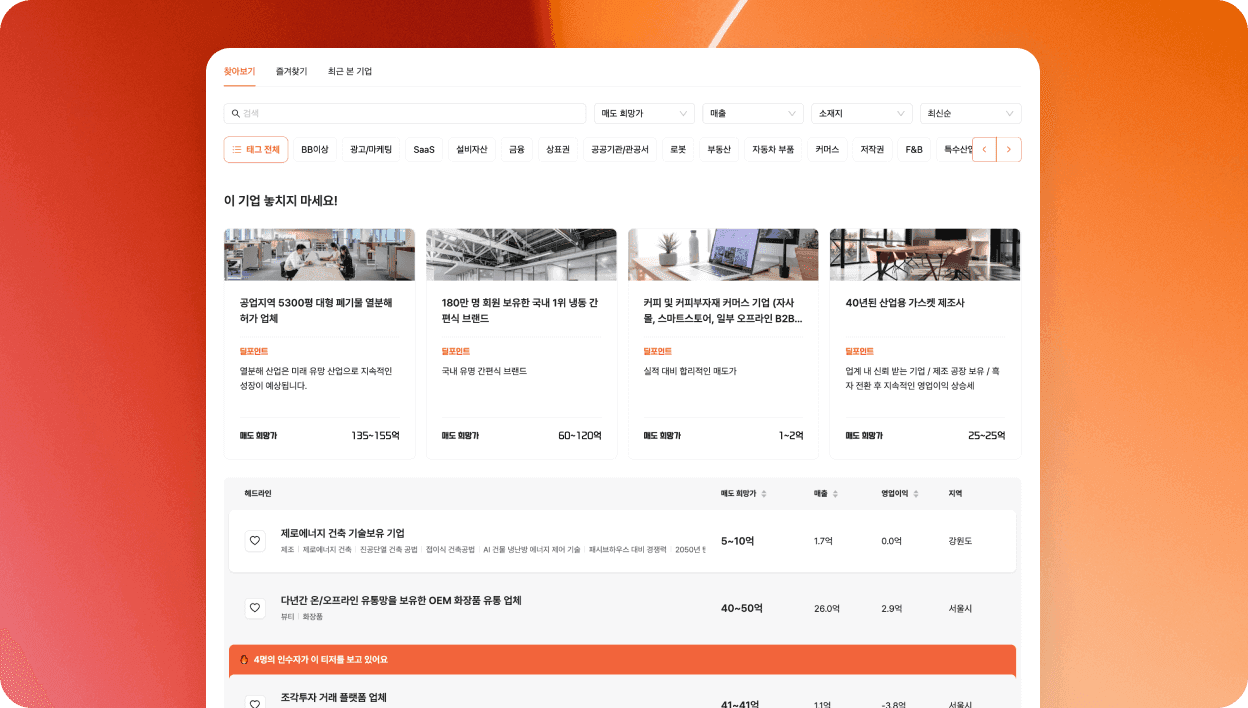This screenshot has width=1248, height=708.
Task: Open the 최근 본 기업 tab
Action: [x=350, y=72]
